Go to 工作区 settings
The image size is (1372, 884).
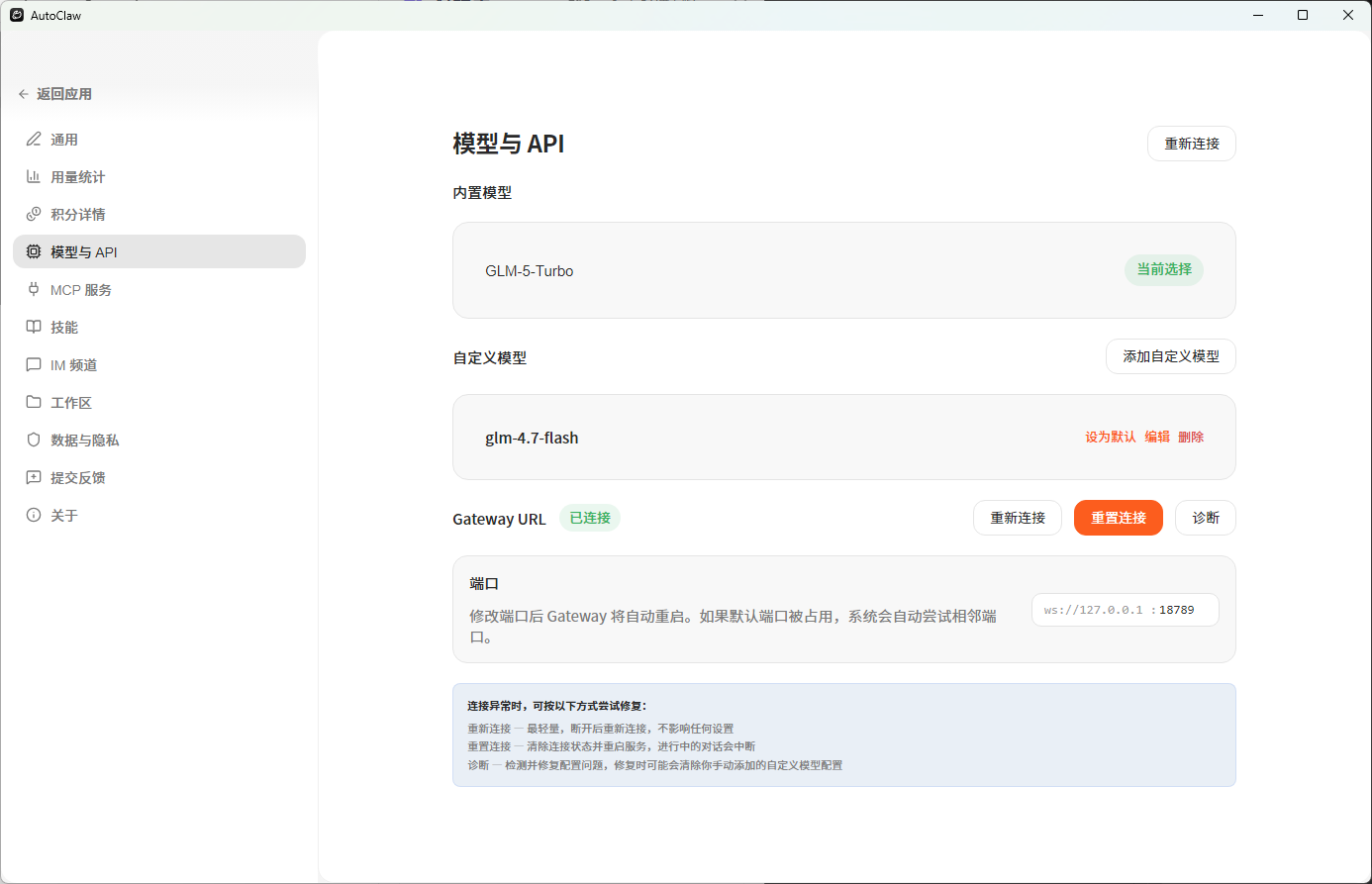coord(159,403)
